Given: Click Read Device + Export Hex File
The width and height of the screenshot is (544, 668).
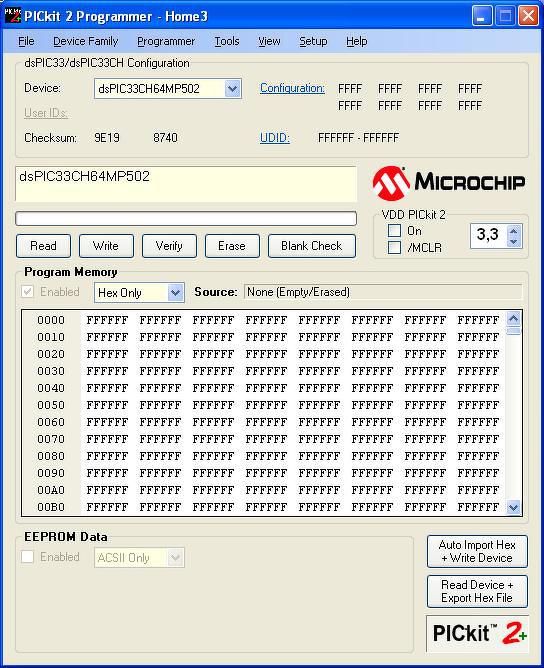Looking at the screenshot, I should click(x=477, y=591).
